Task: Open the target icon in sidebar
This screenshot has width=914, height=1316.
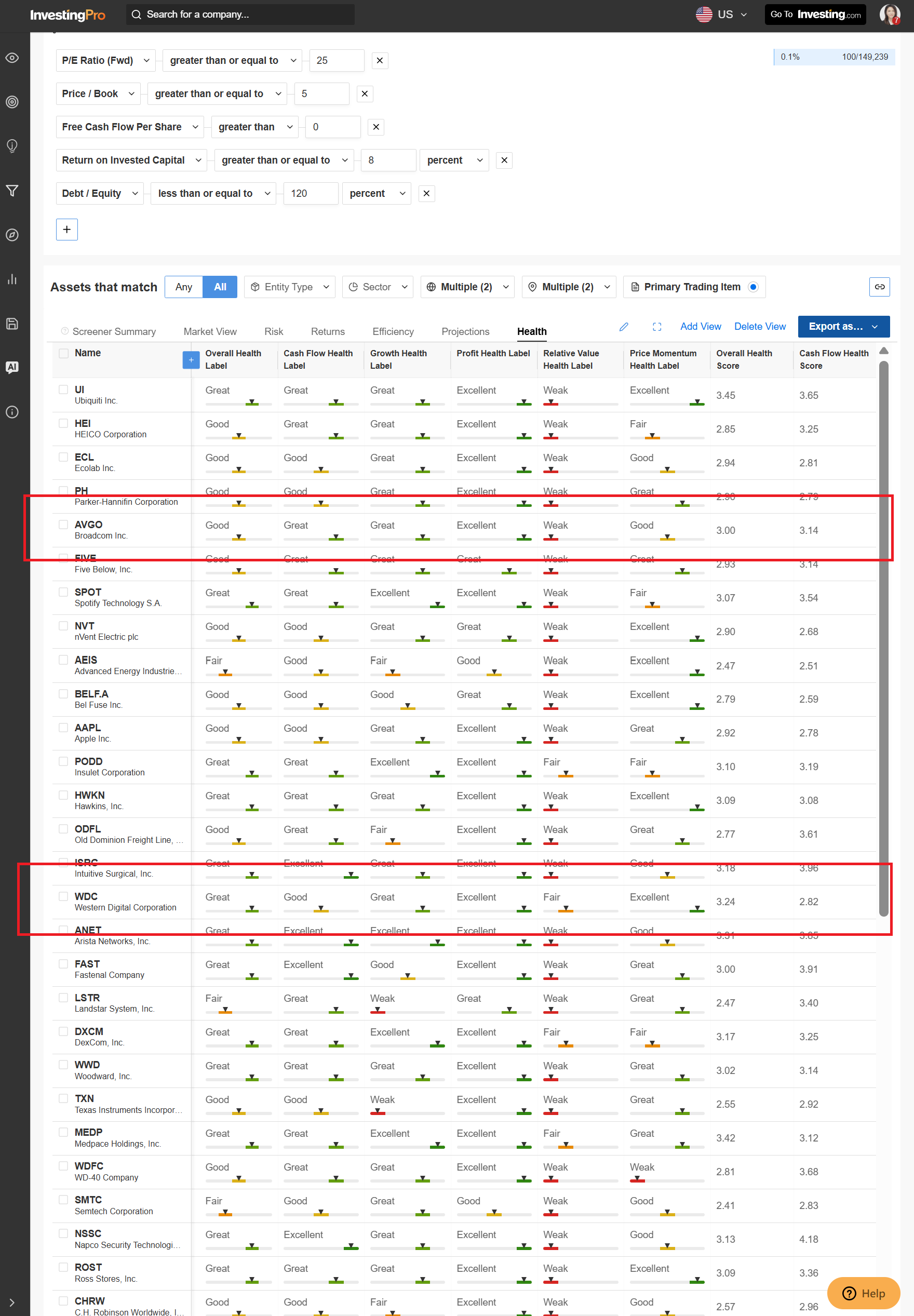Action: click(12, 102)
